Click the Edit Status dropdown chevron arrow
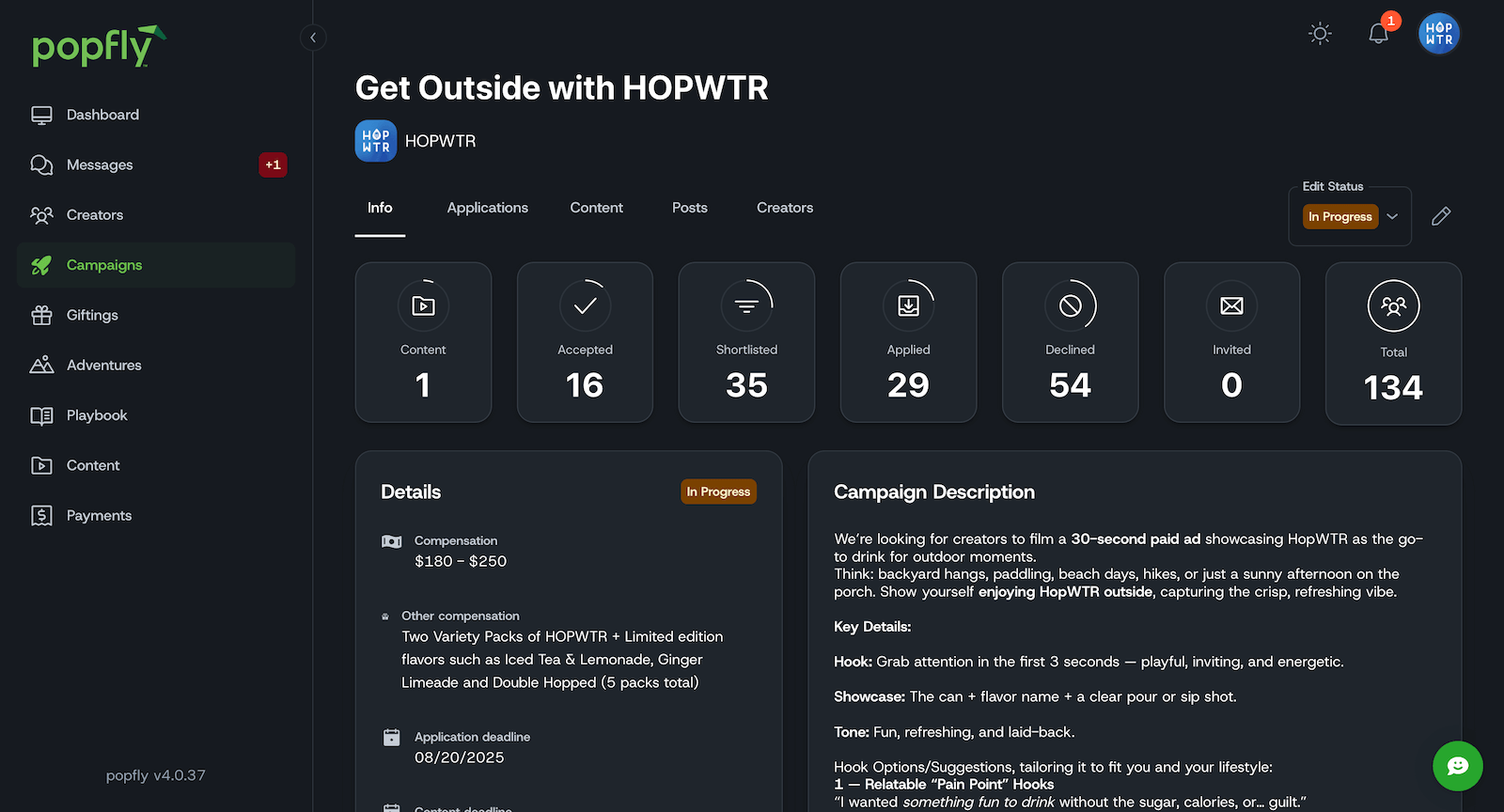This screenshot has height=812, width=1504. (x=1392, y=216)
